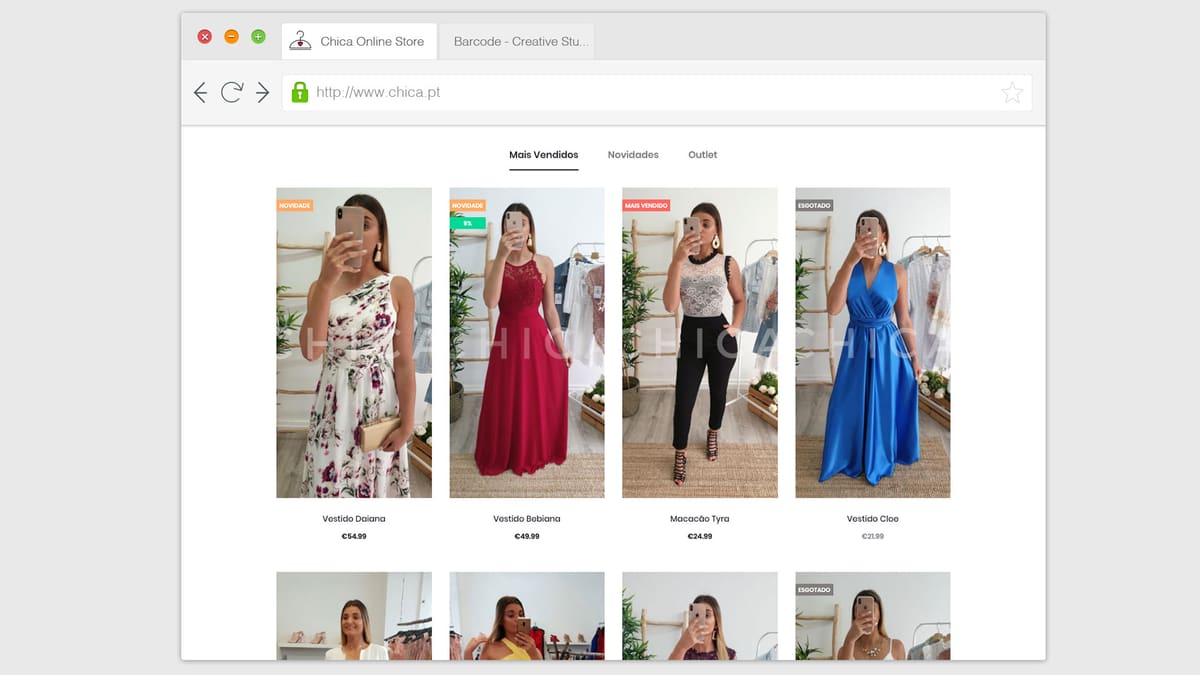The image size is (1200, 675).
Task: Reload the page with the refresh icon
Action: [x=232, y=93]
